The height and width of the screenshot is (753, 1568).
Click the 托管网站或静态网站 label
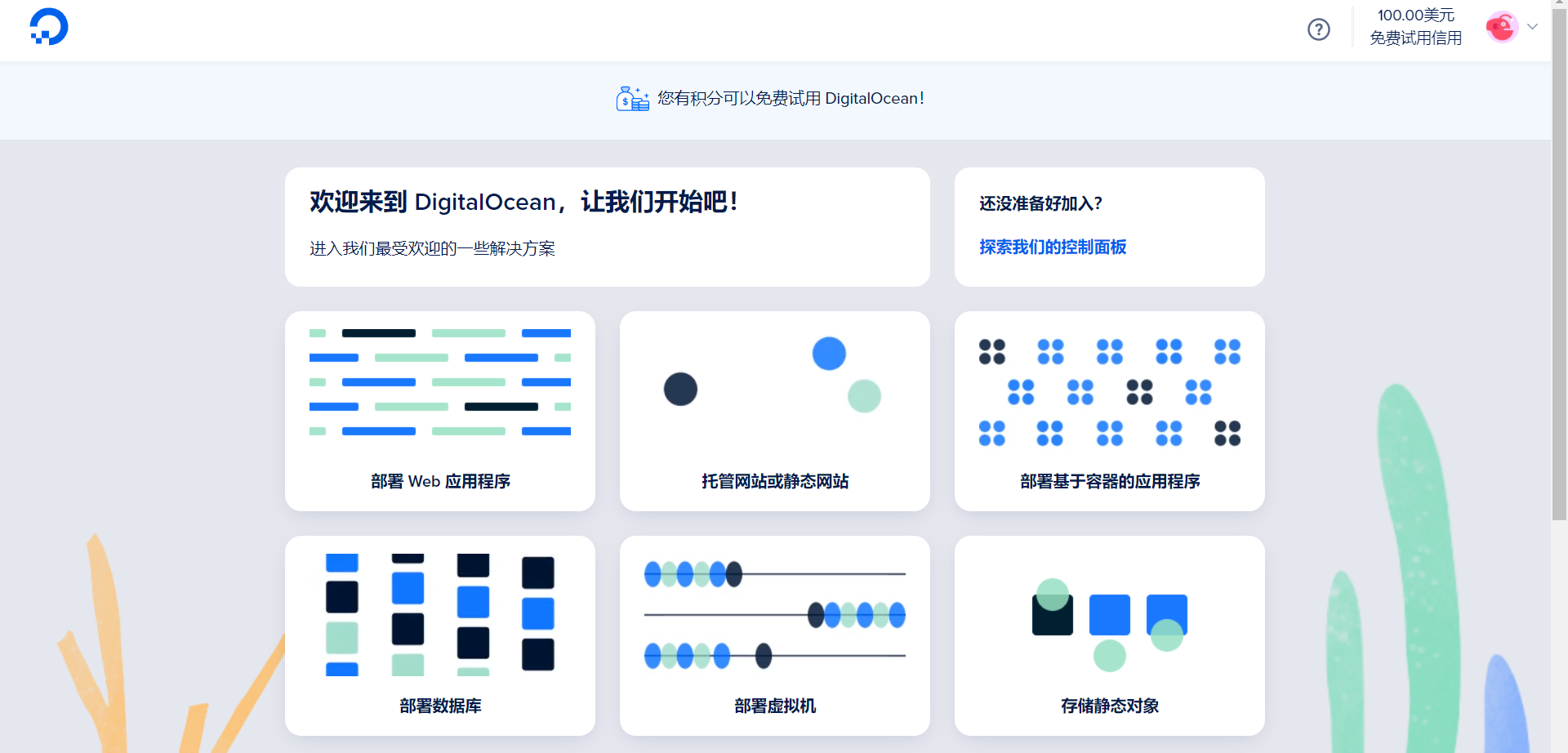click(x=774, y=481)
